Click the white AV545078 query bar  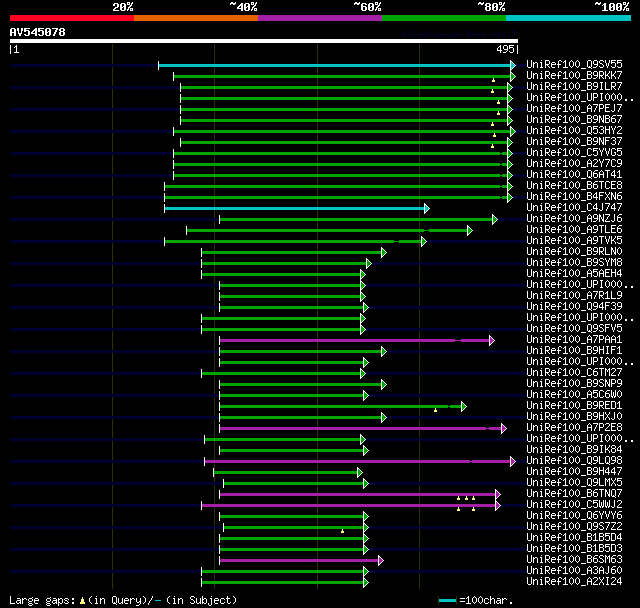pyautogui.click(x=264, y=41)
